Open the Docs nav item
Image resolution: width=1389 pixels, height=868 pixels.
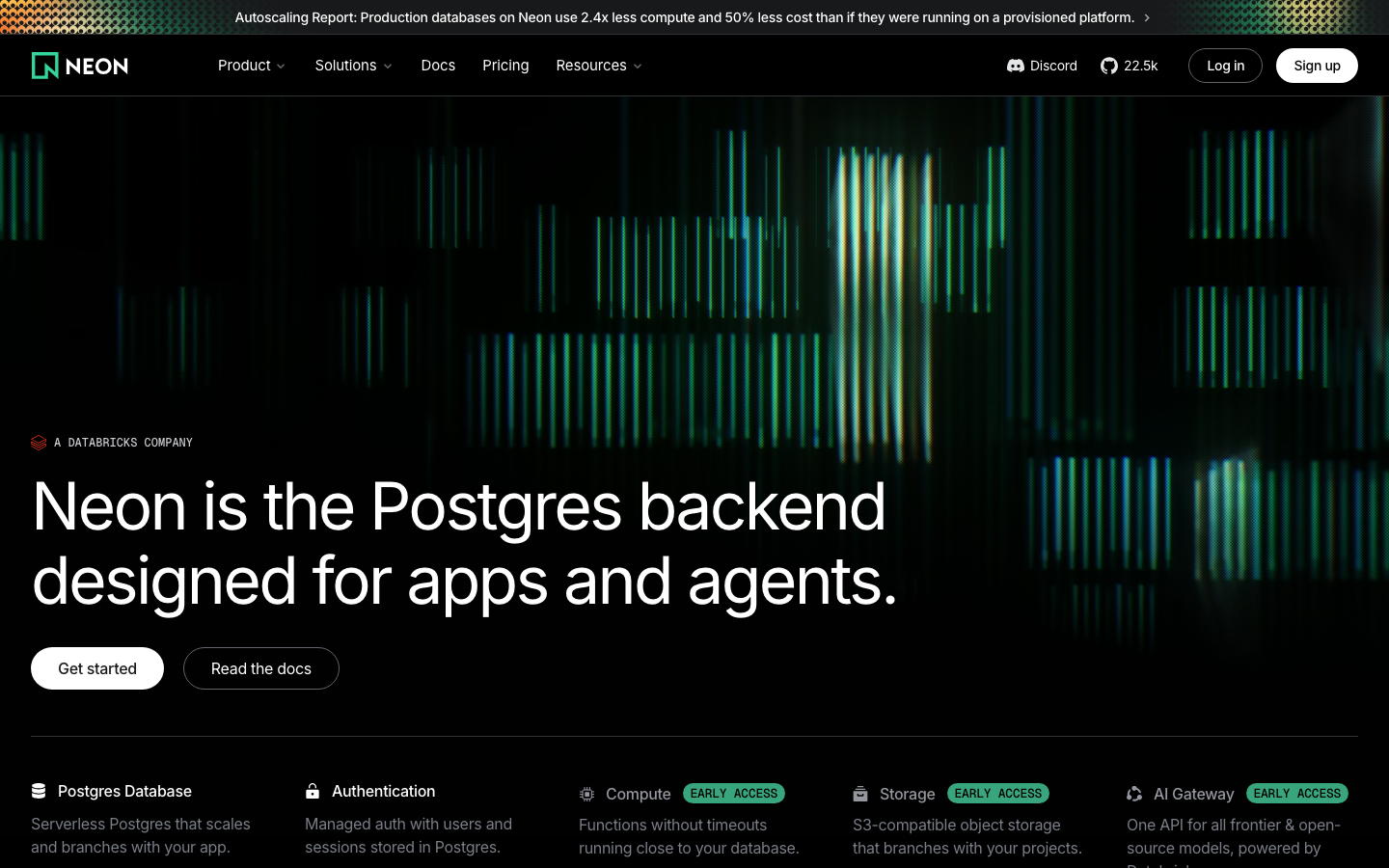coord(438,66)
